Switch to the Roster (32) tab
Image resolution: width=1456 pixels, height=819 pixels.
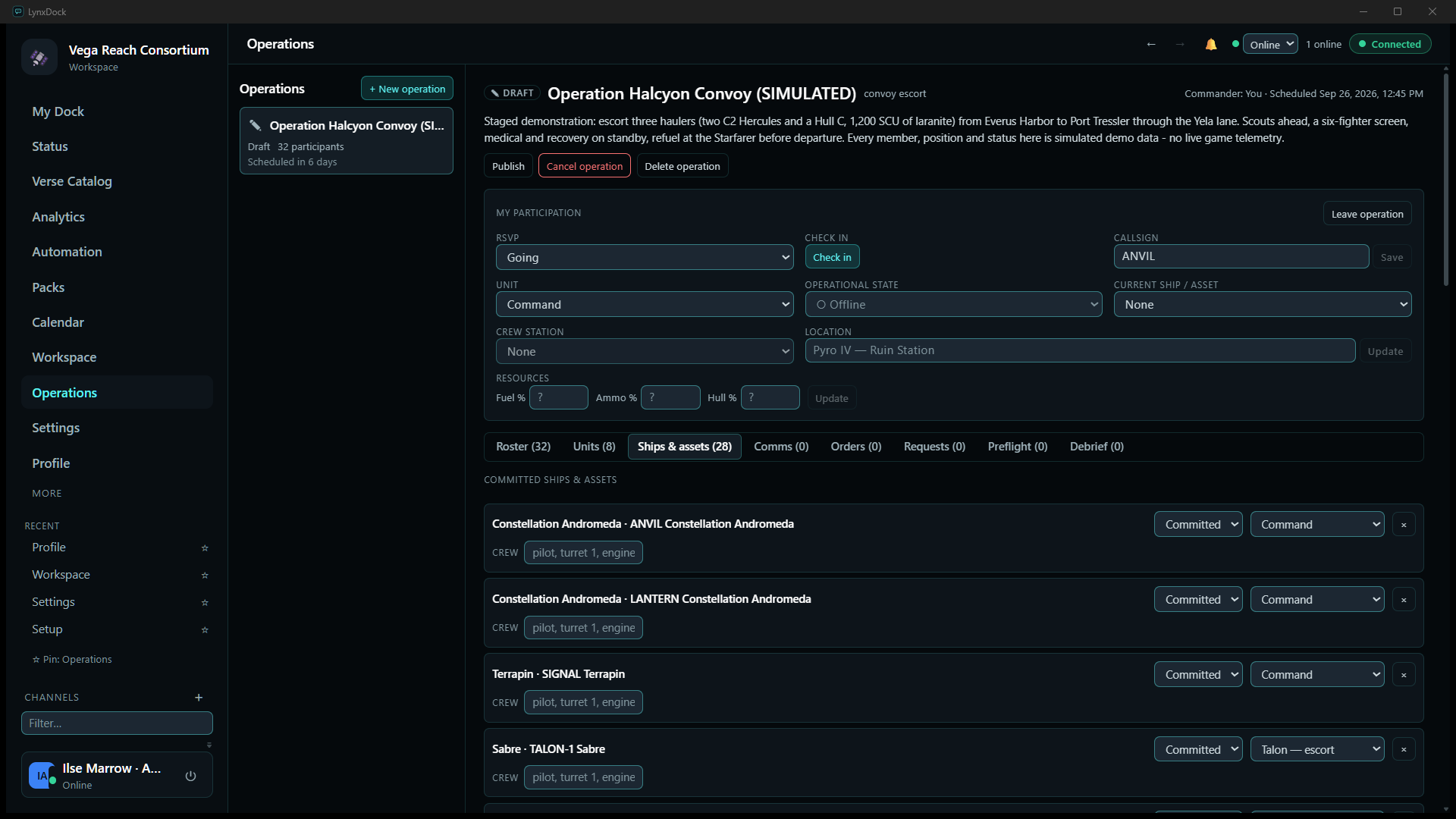(523, 447)
